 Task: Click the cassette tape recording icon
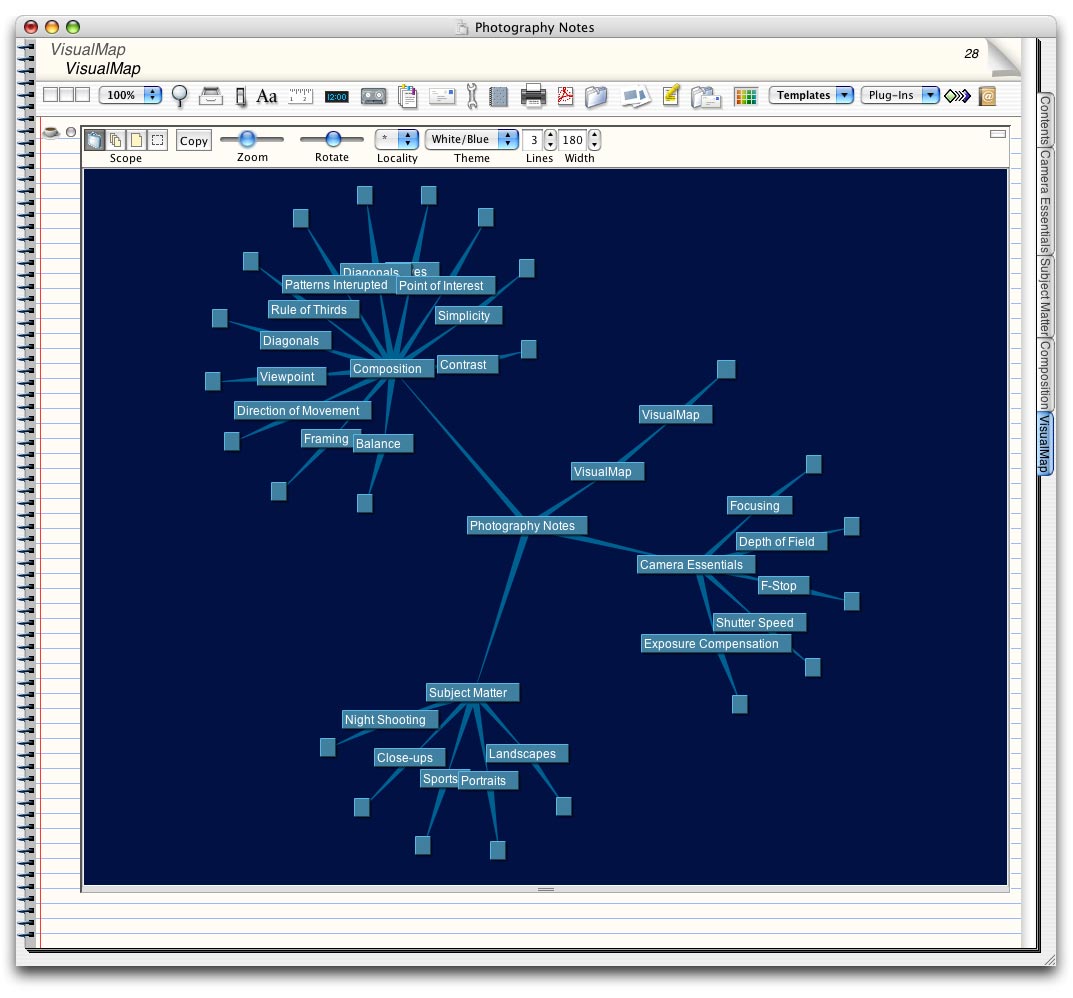(x=373, y=97)
